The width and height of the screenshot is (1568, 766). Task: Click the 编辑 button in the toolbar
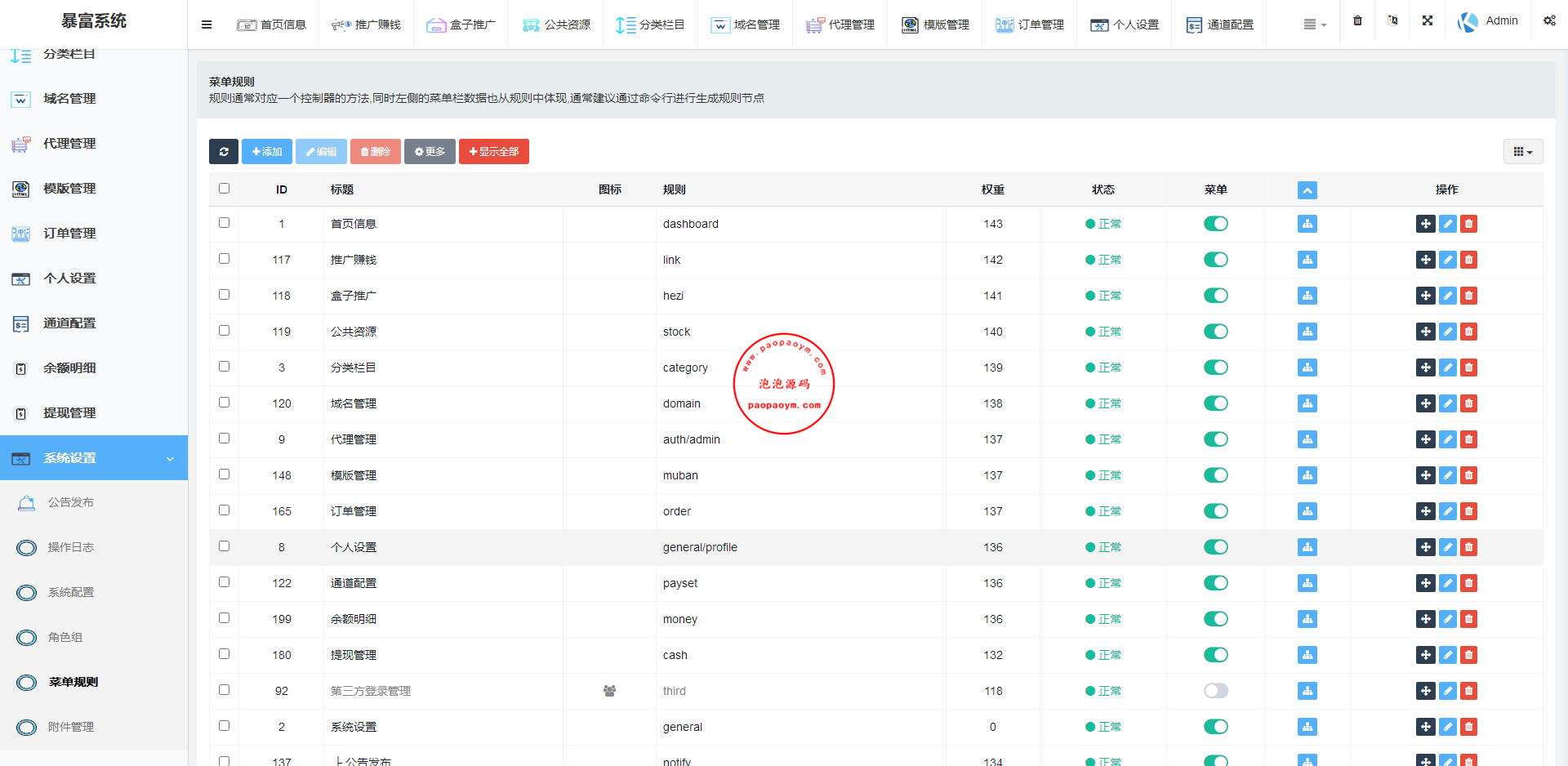pyautogui.click(x=321, y=151)
